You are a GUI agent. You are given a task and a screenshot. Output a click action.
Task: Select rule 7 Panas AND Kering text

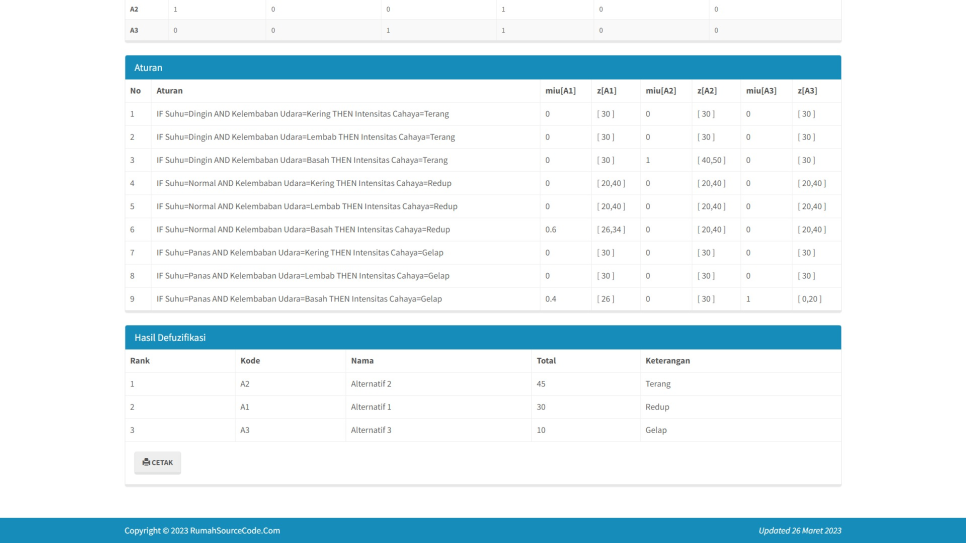pyautogui.click(x=300, y=253)
